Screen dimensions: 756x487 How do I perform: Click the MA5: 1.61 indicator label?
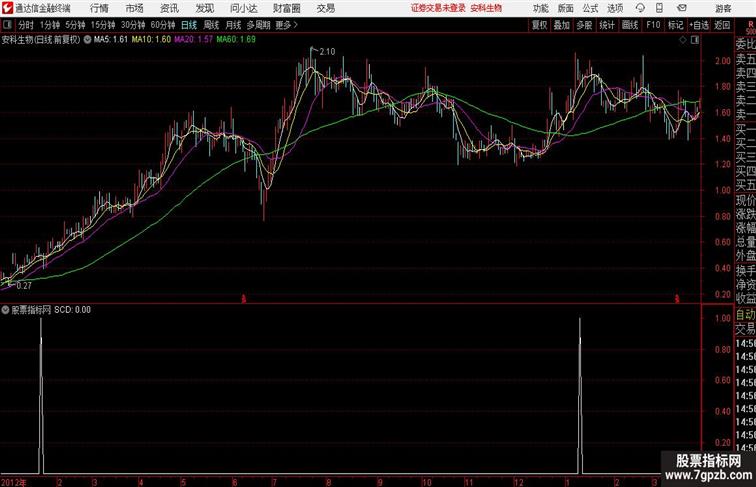pyautogui.click(x=111, y=40)
